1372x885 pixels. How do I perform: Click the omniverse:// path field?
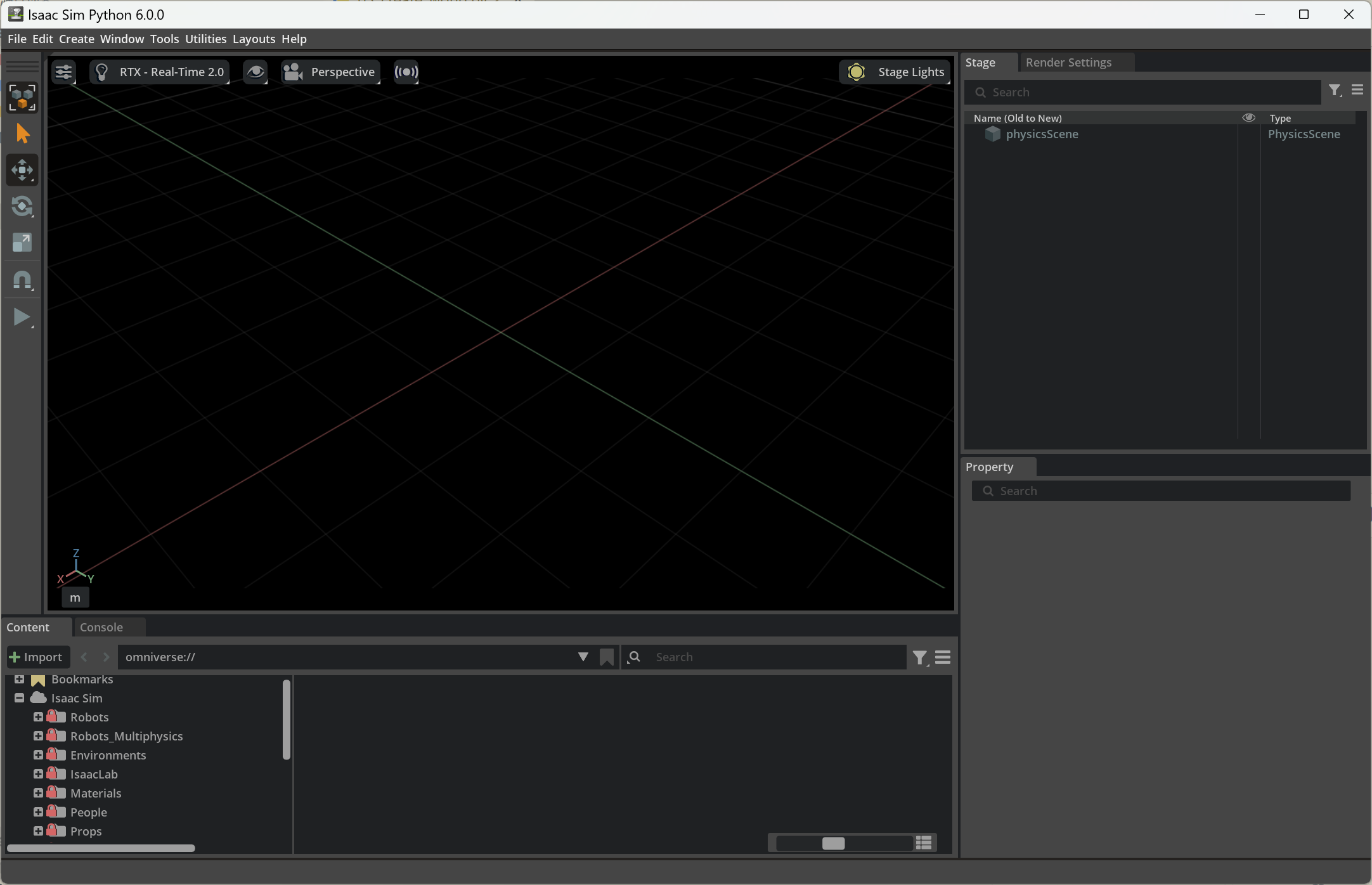pos(346,657)
